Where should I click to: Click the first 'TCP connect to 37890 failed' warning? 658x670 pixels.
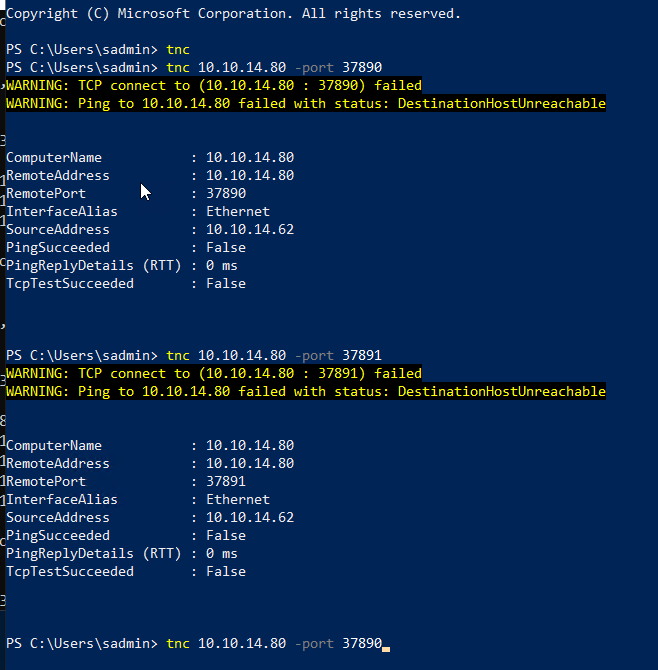coord(214,85)
